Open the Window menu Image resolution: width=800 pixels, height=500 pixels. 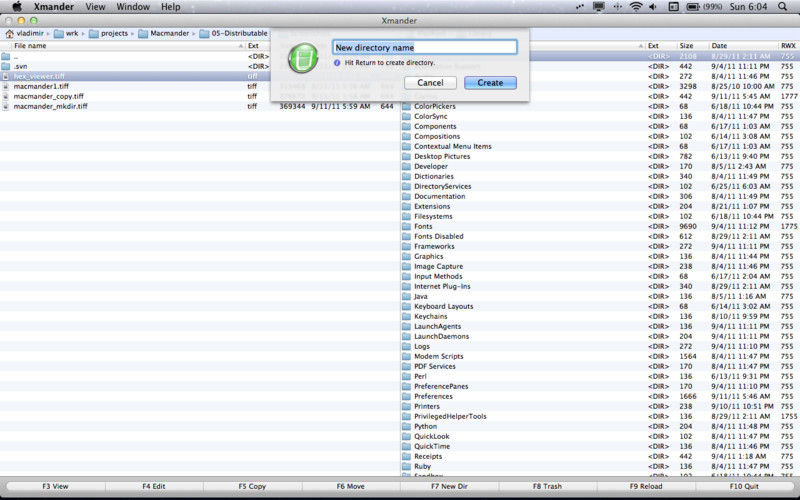pyautogui.click(x=133, y=7)
